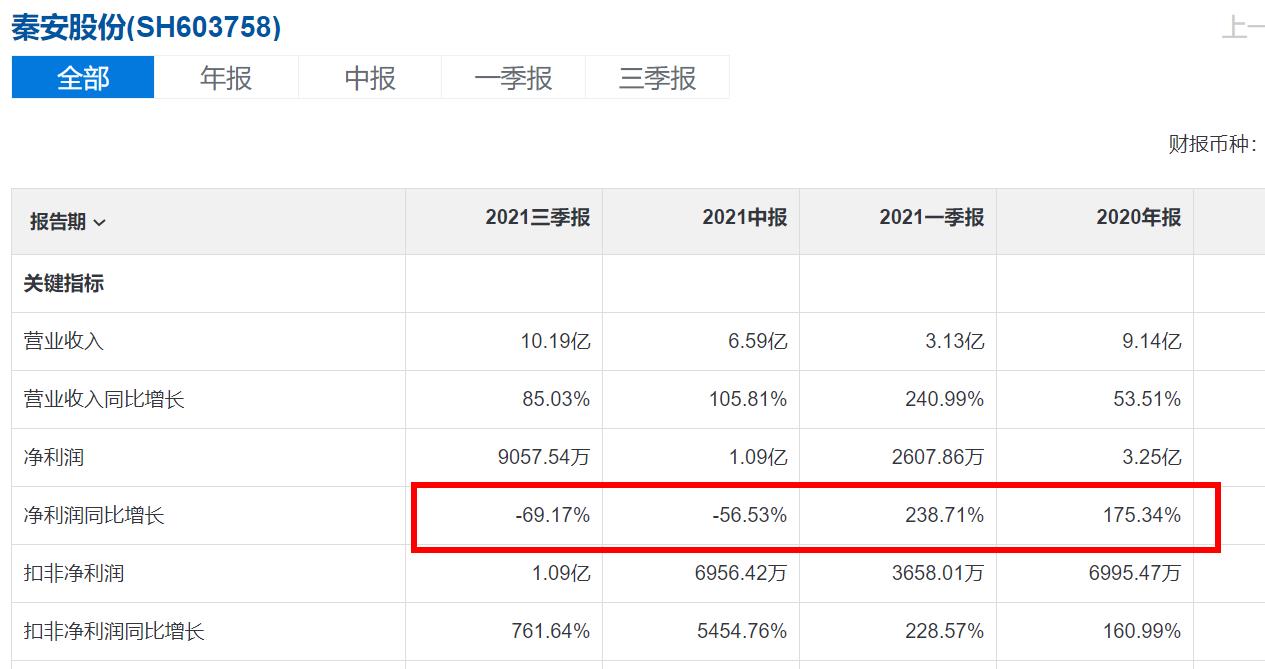Click the 关键指标 section header
Image resolution: width=1265 pixels, height=669 pixels.
coord(64,284)
